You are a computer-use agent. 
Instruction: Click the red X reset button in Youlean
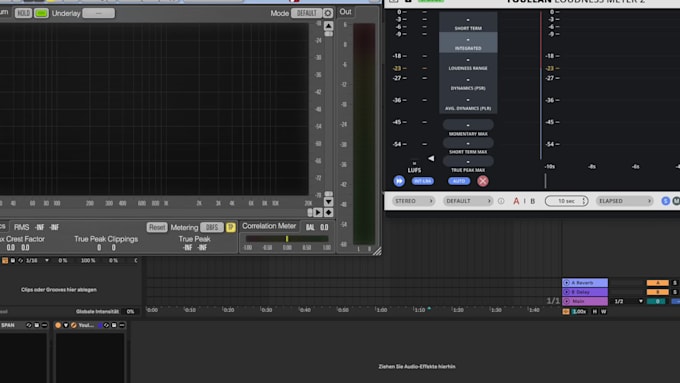click(483, 181)
